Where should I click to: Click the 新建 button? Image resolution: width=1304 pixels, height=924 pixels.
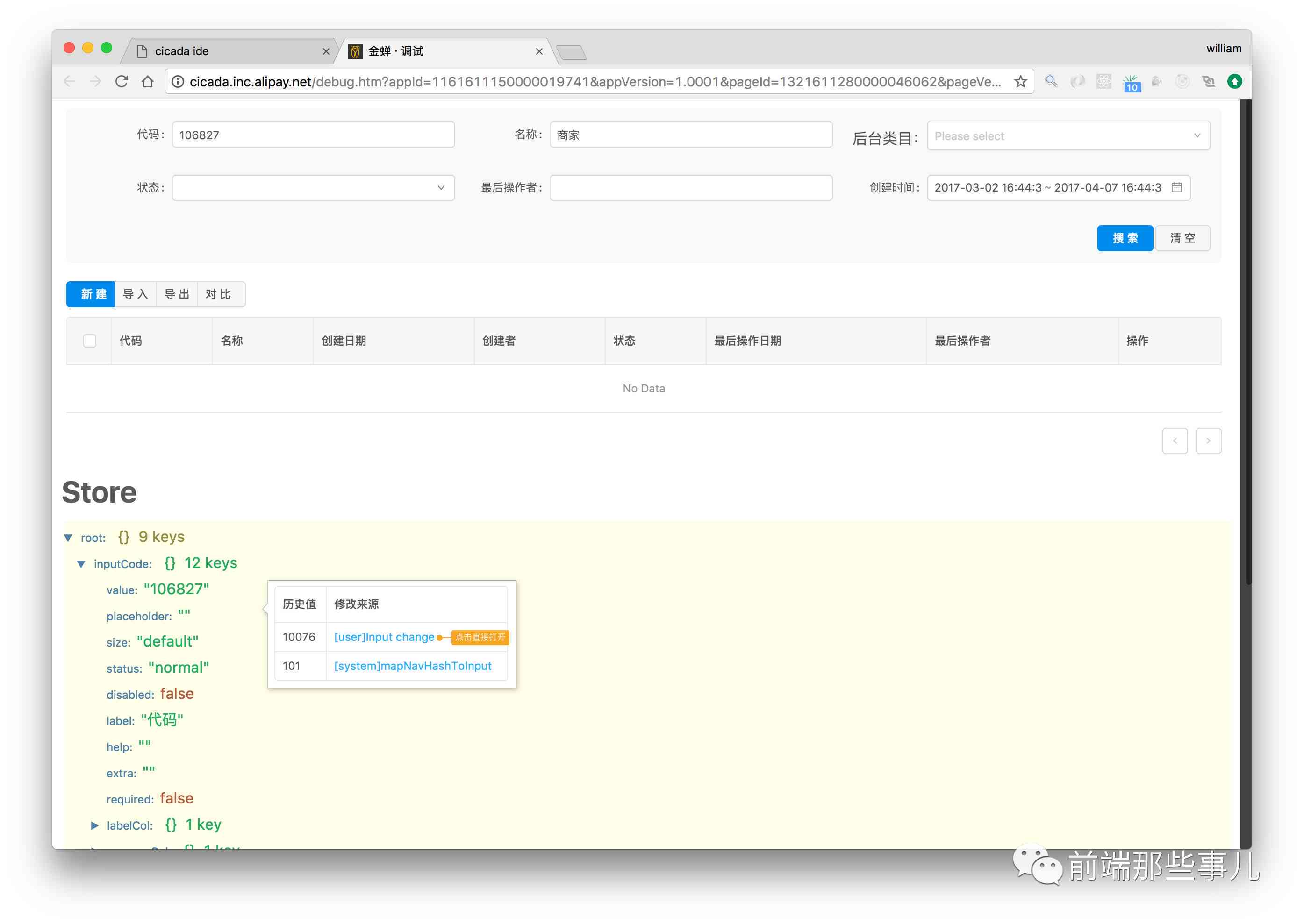pyautogui.click(x=91, y=294)
